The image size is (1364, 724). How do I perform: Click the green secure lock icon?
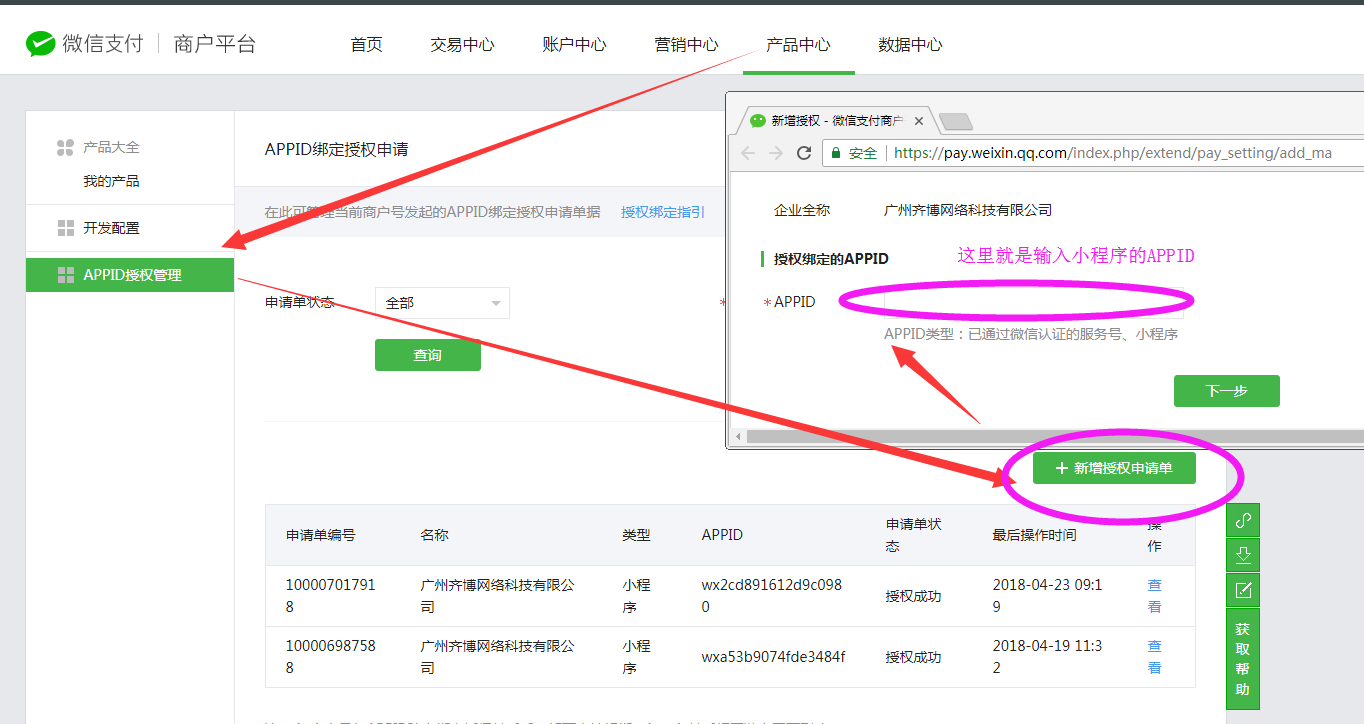click(x=835, y=153)
